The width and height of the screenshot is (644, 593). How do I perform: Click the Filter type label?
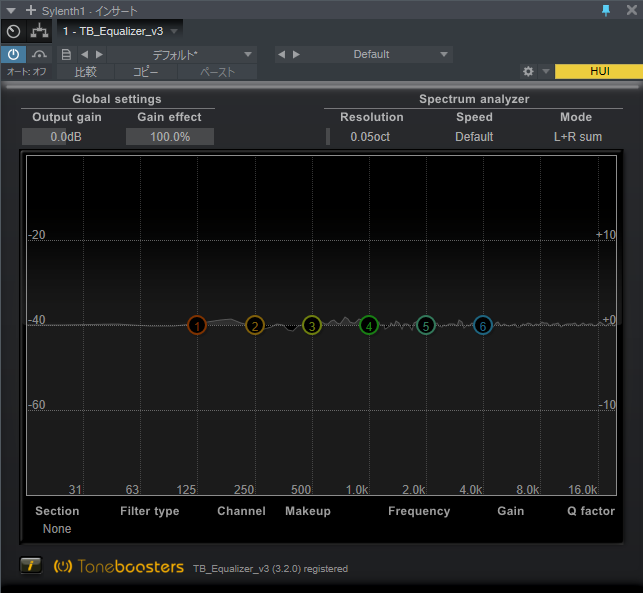pyautogui.click(x=150, y=511)
